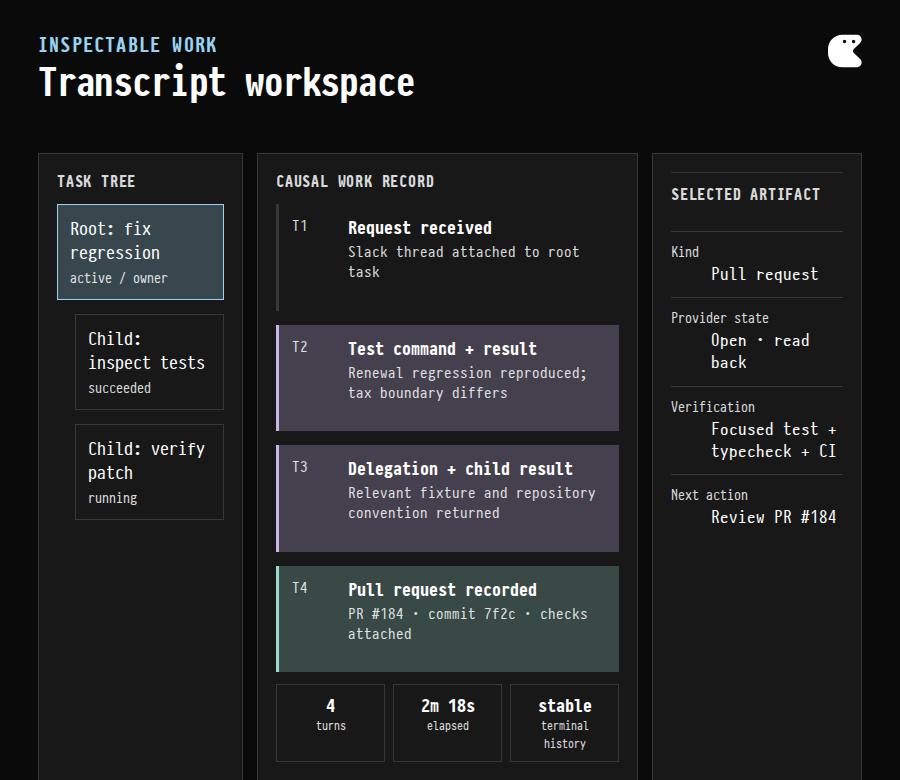This screenshot has width=900, height=780.
Task: Select the T2 Test command + result entry
Action: pyautogui.click(x=448, y=378)
